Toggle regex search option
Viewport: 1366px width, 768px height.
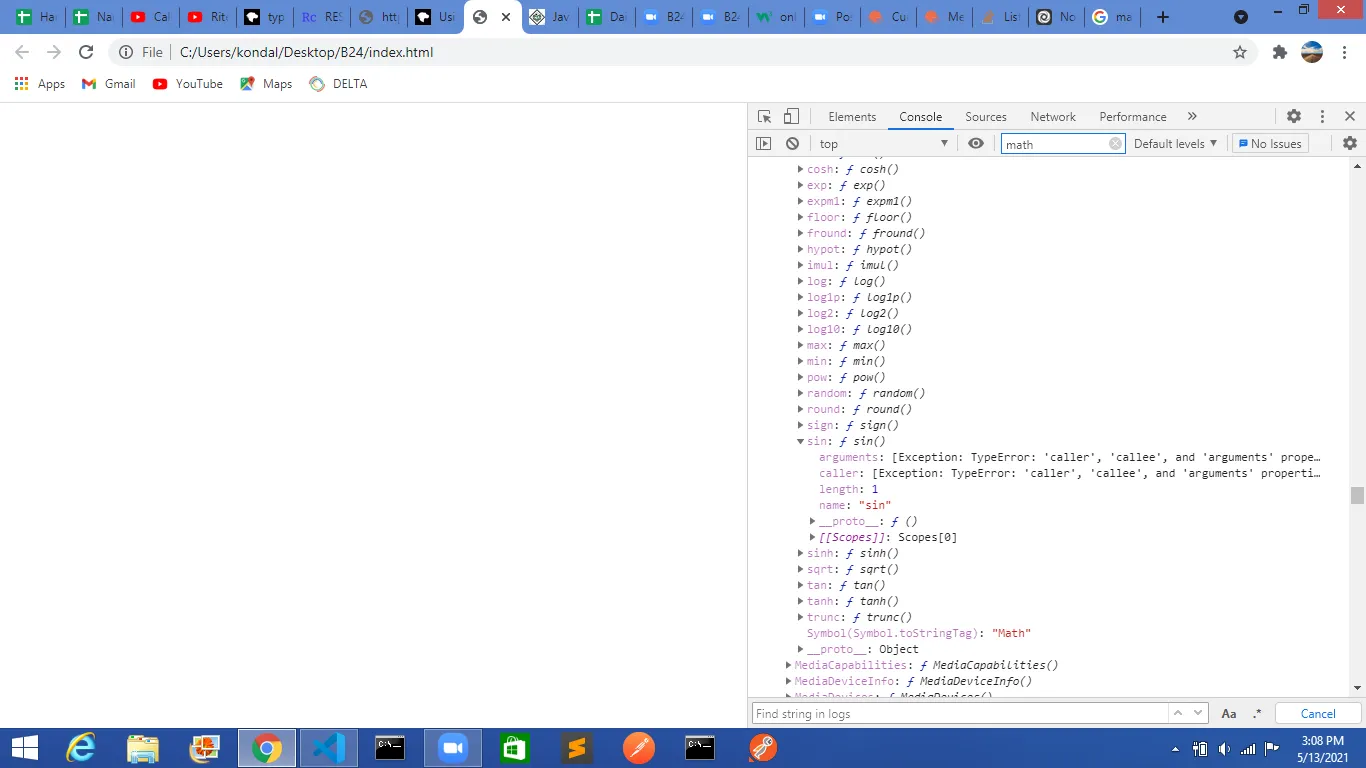[x=1257, y=713]
